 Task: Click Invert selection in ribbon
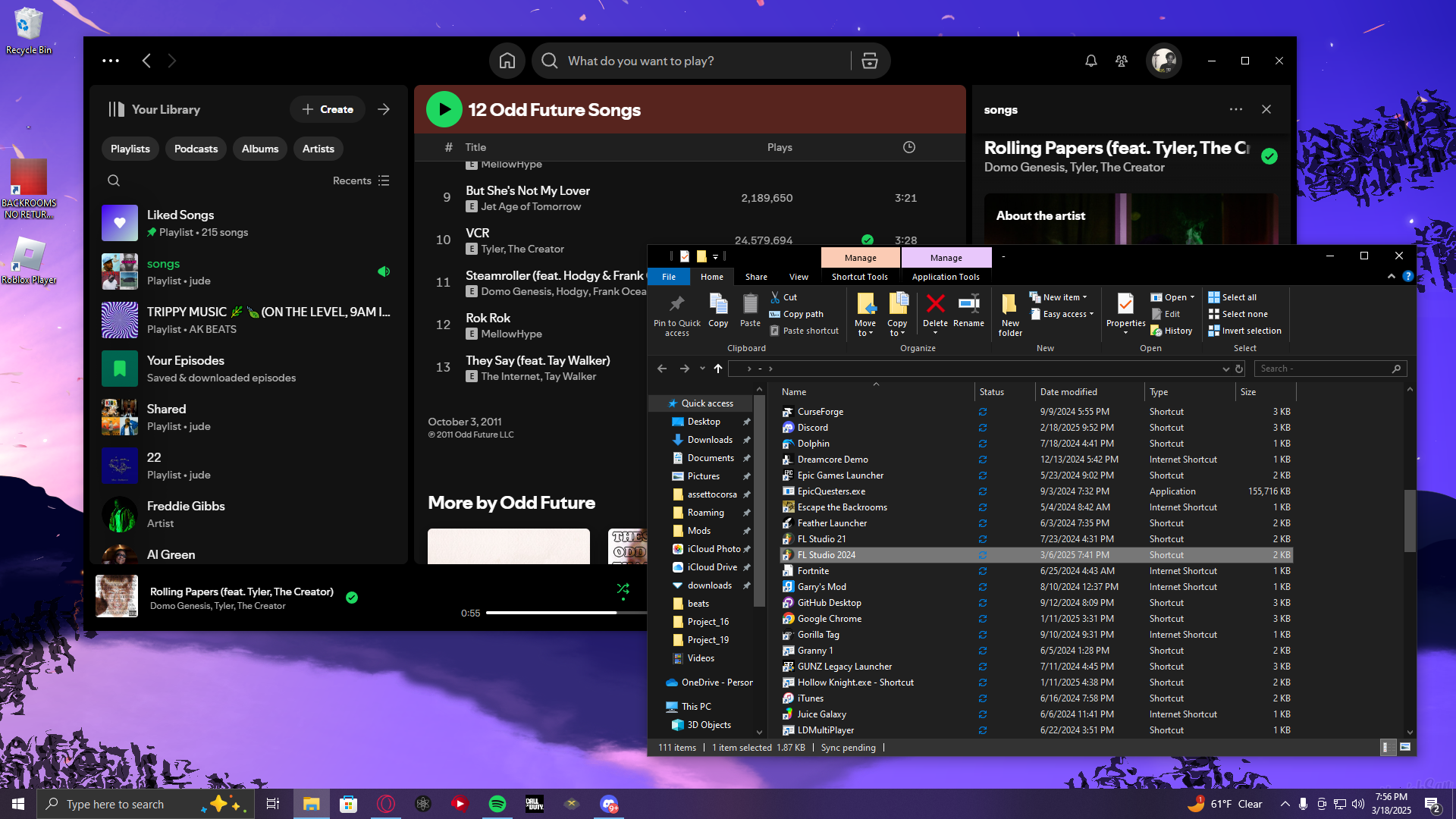[1244, 331]
